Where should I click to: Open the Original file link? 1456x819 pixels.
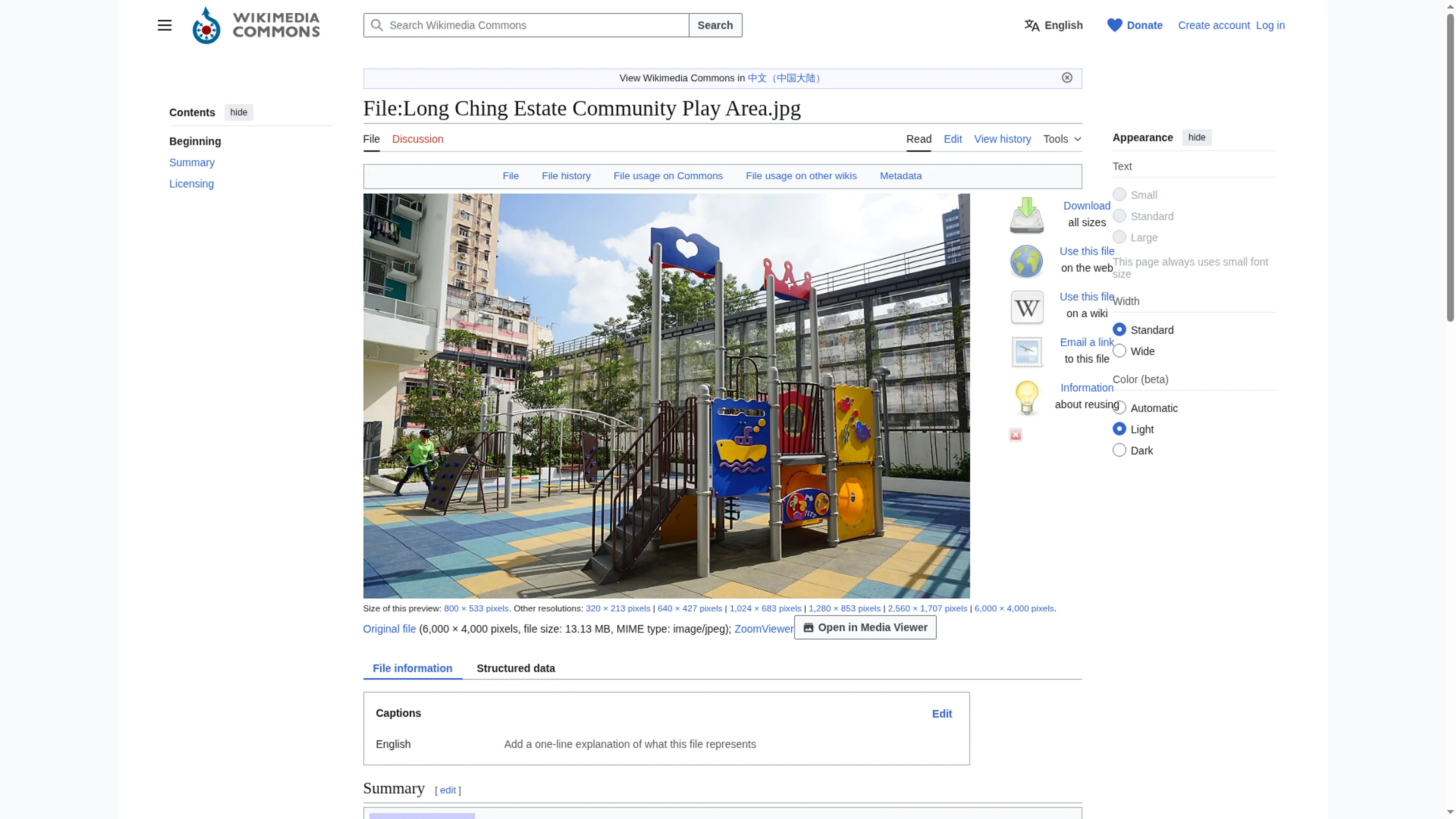pyautogui.click(x=389, y=629)
